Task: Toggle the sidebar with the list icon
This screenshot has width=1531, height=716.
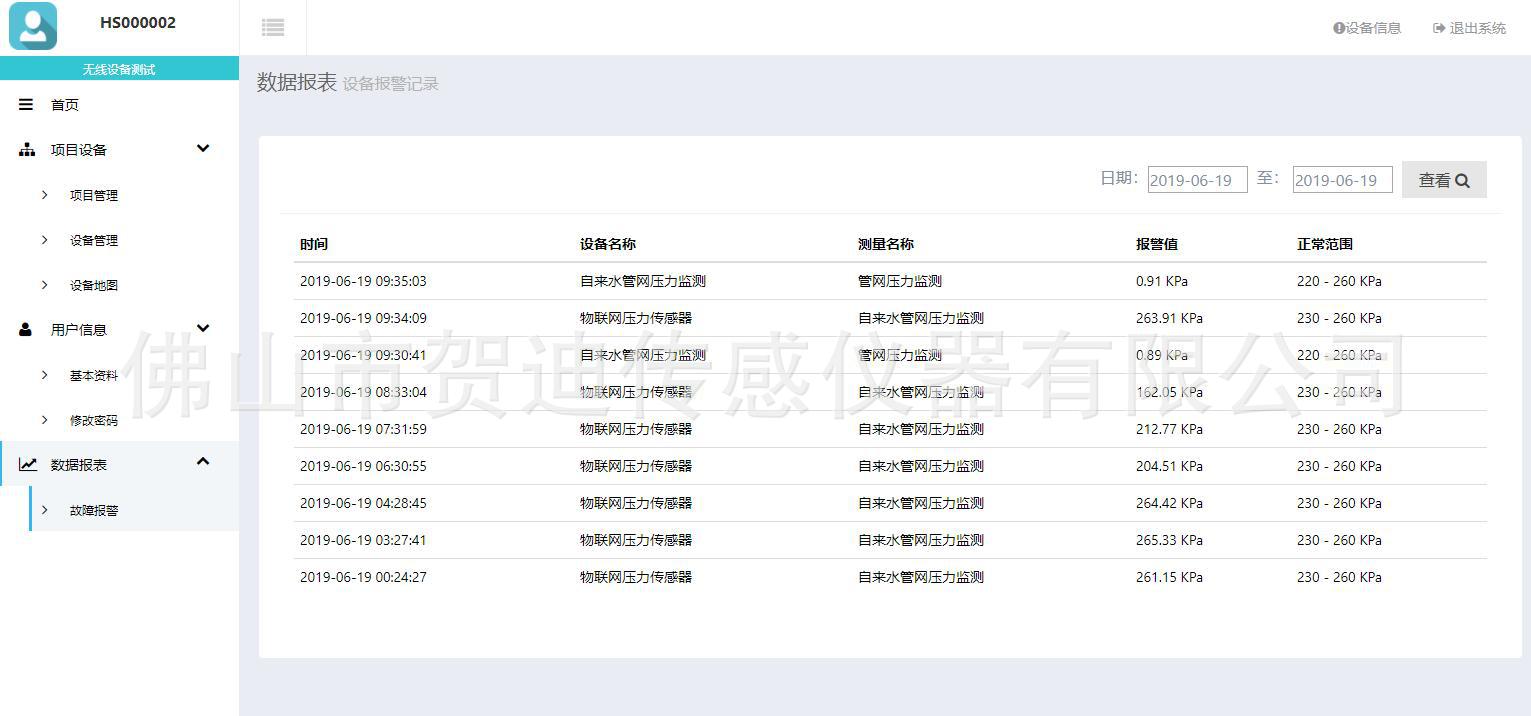Action: [x=273, y=28]
